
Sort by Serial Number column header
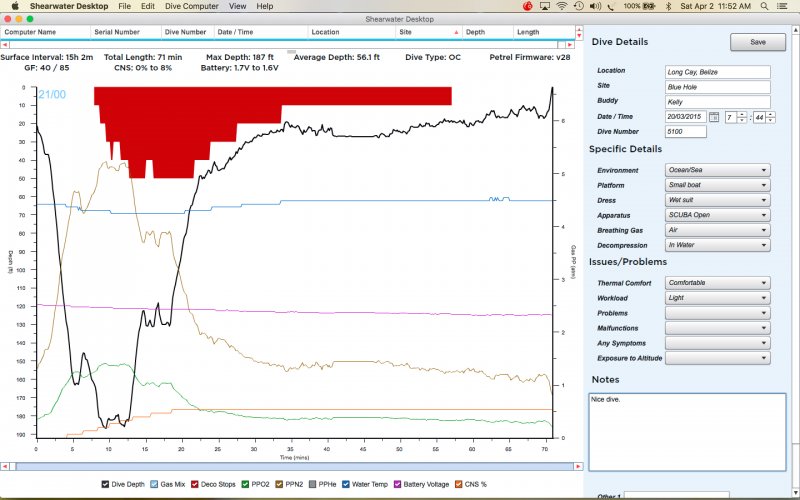click(126, 32)
